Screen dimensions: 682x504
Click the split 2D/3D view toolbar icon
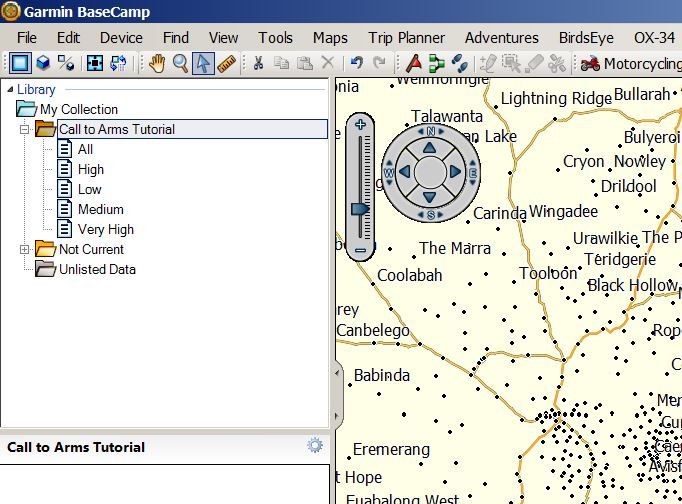[66, 63]
